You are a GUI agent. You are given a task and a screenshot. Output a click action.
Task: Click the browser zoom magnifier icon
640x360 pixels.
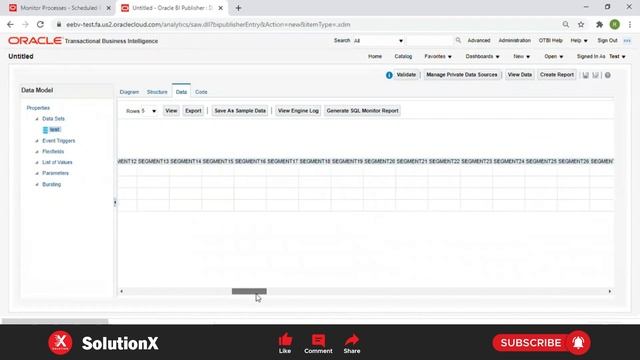tap(566, 24)
